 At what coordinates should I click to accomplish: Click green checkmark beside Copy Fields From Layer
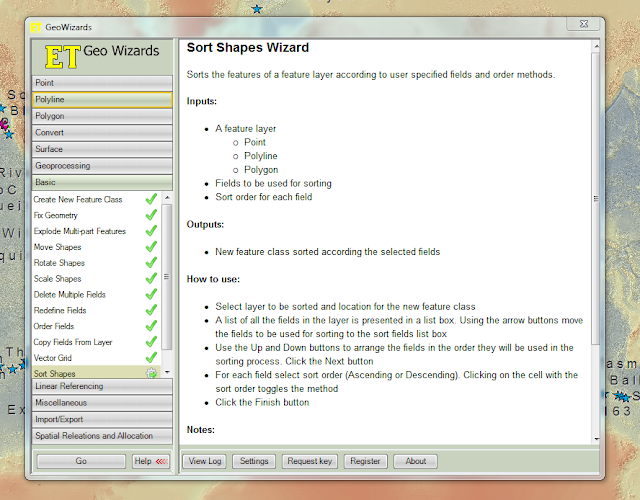pos(151,342)
